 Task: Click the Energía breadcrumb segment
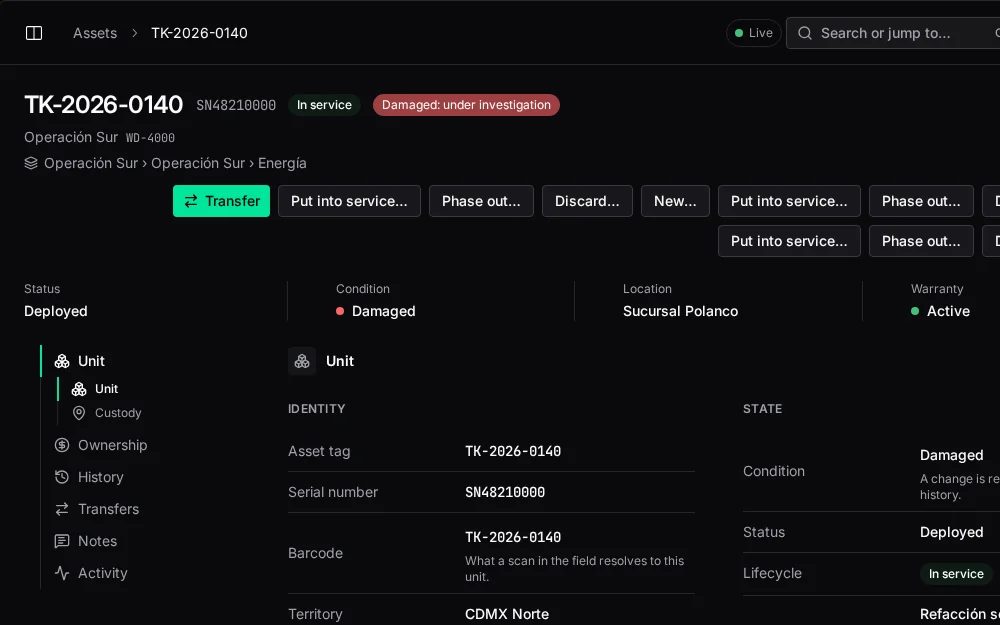[x=282, y=163]
